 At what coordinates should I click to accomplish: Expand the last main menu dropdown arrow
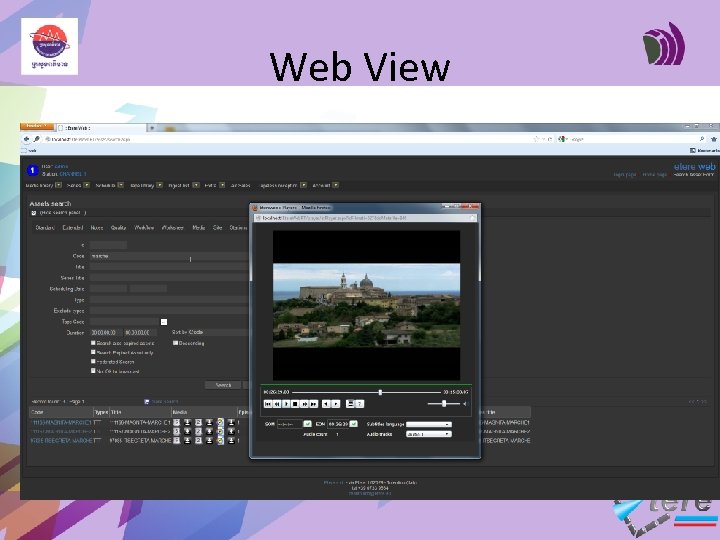pyautogui.click(x=336, y=185)
